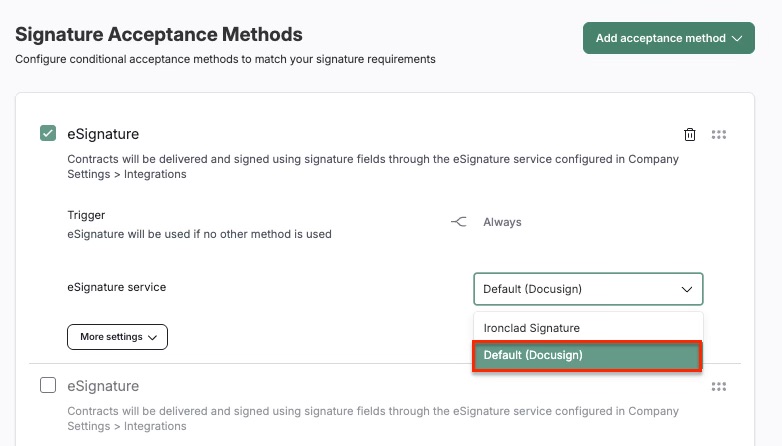The height and width of the screenshot is (446, 782).
Task: Open the Add acceptance method dropdown
Action: pyautogui.click(x=668, y=38)
